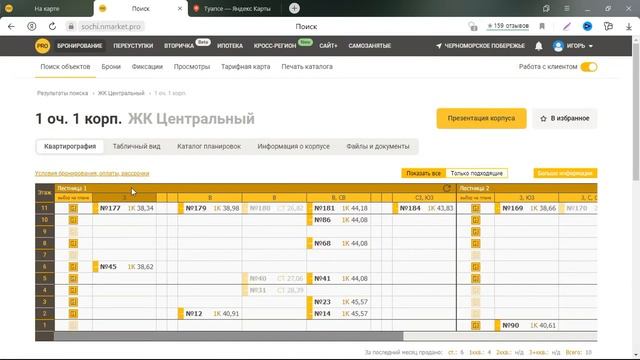Switch to Просмотры tab
Screen dimensions: 640x360
click(192, 67)
